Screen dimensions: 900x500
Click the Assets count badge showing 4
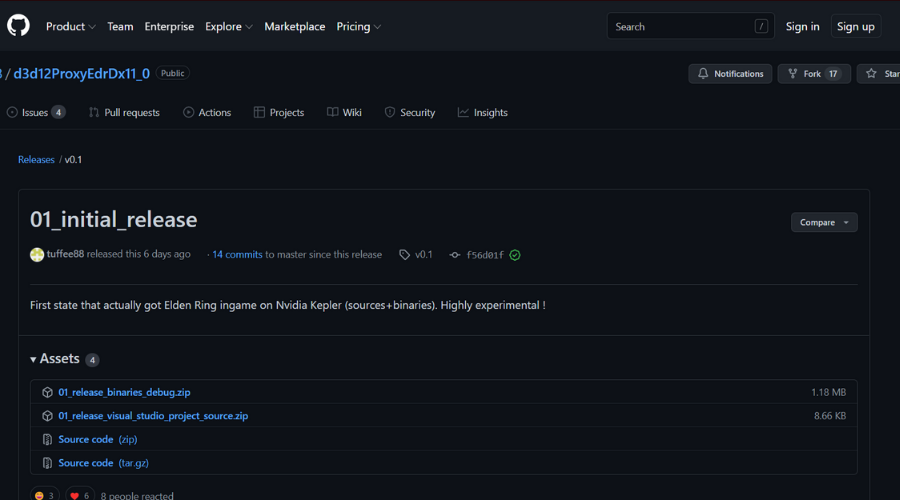click(x=92, y=360)
